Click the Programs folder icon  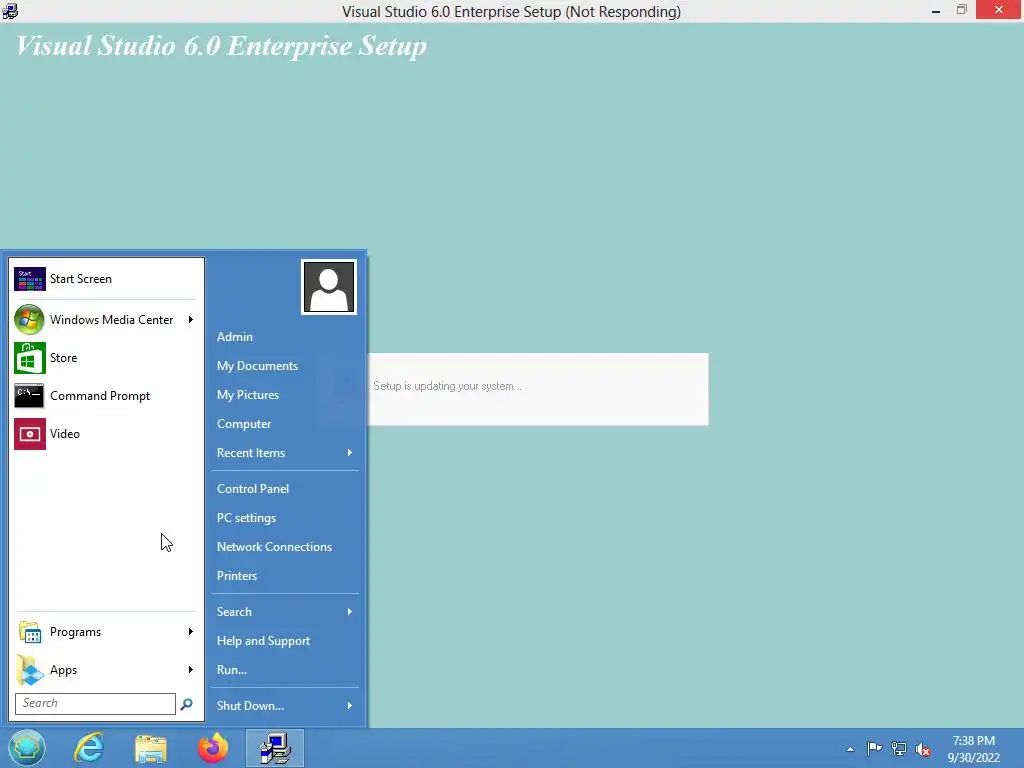tap(29, 632)
